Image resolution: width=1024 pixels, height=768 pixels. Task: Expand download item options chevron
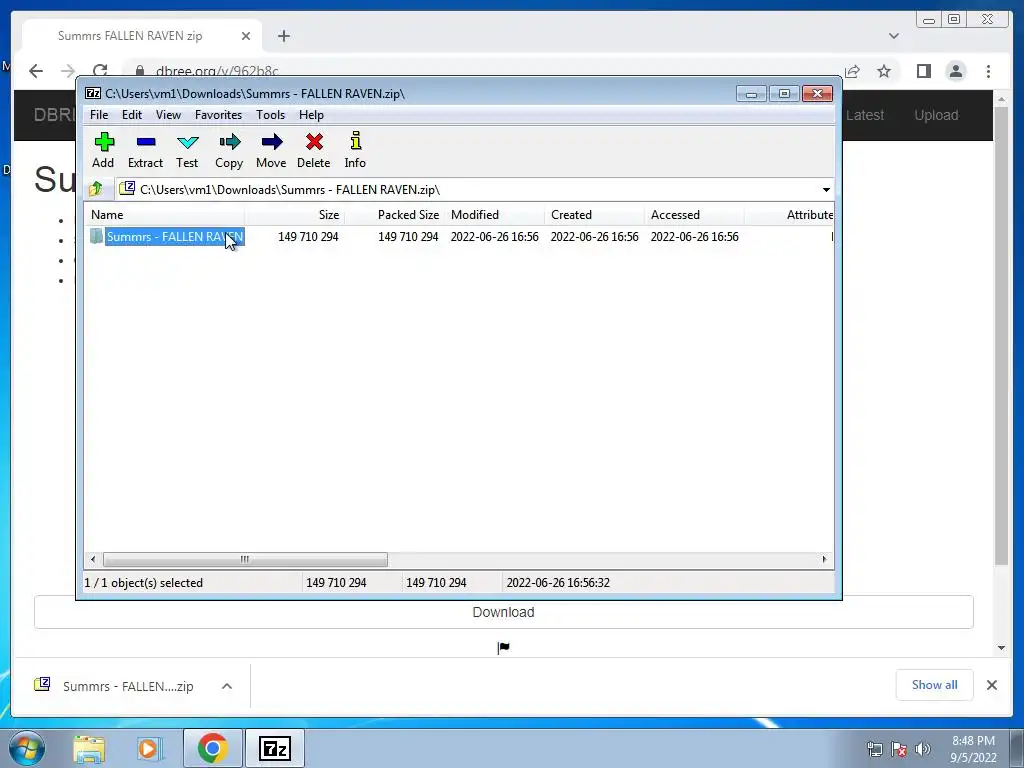click(x=227, y=686)
